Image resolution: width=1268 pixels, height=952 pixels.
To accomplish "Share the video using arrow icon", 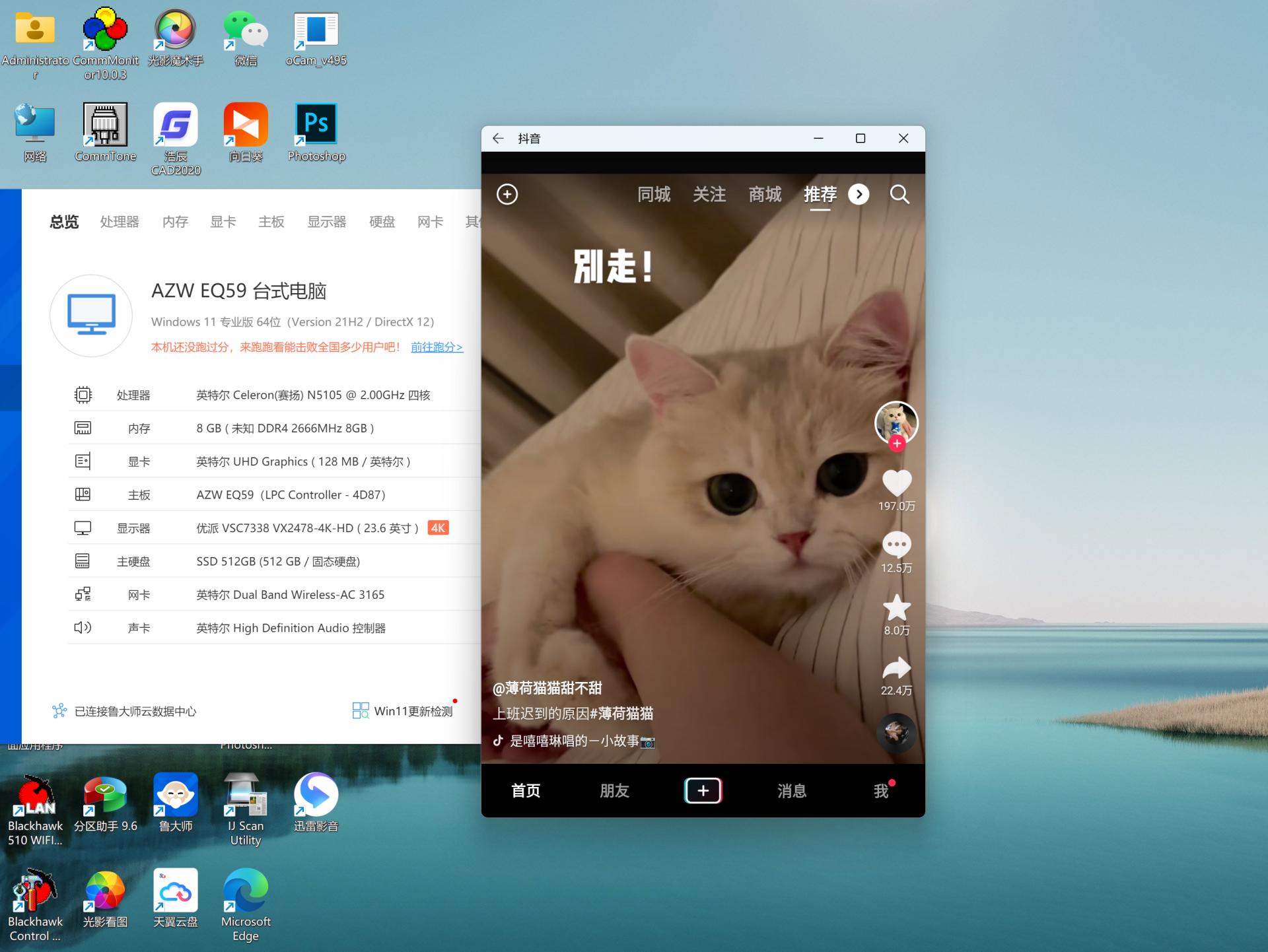I will pos(896,668).
